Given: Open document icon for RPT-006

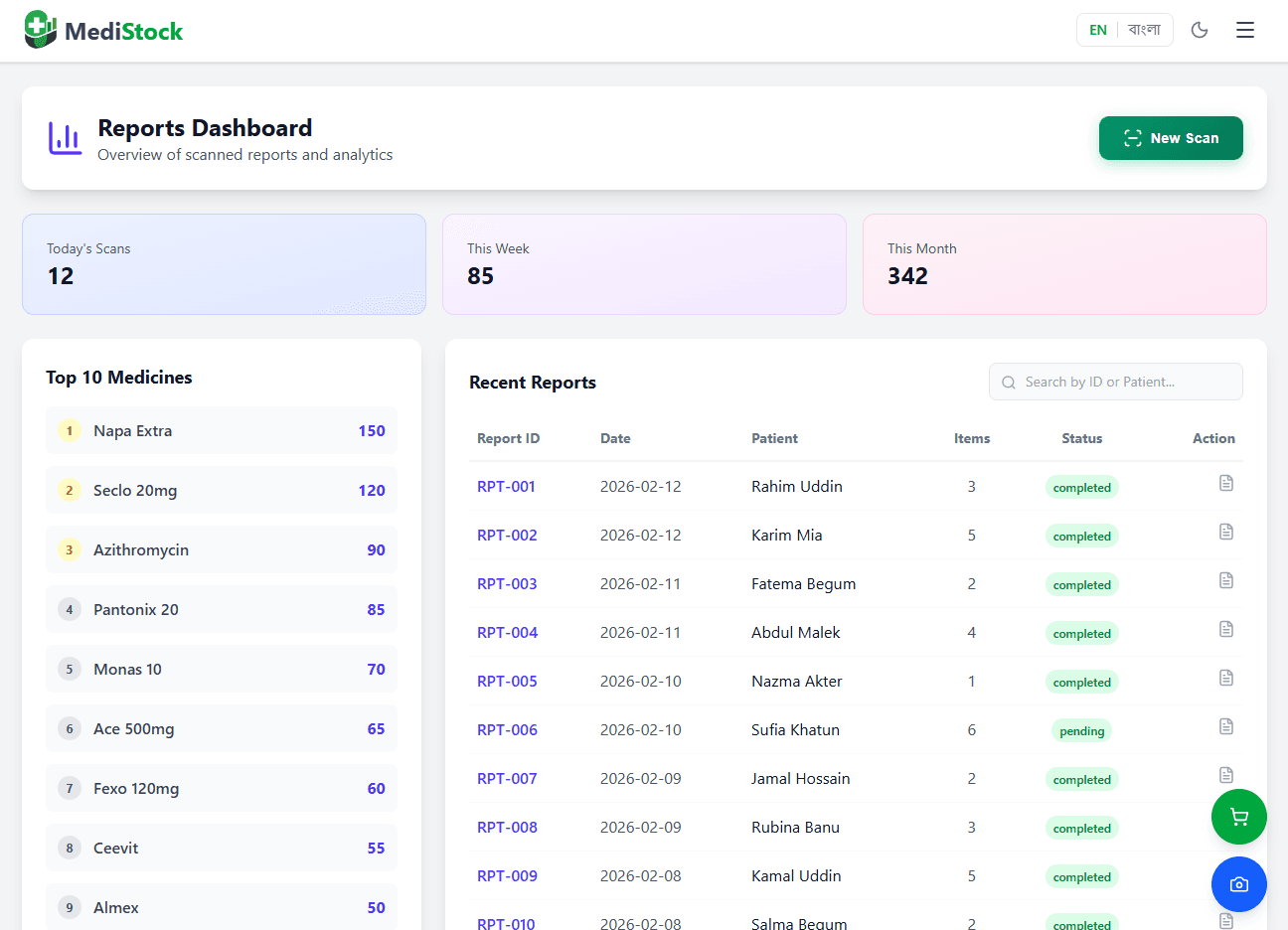Looking at the screenshot, I should 1225,726.
